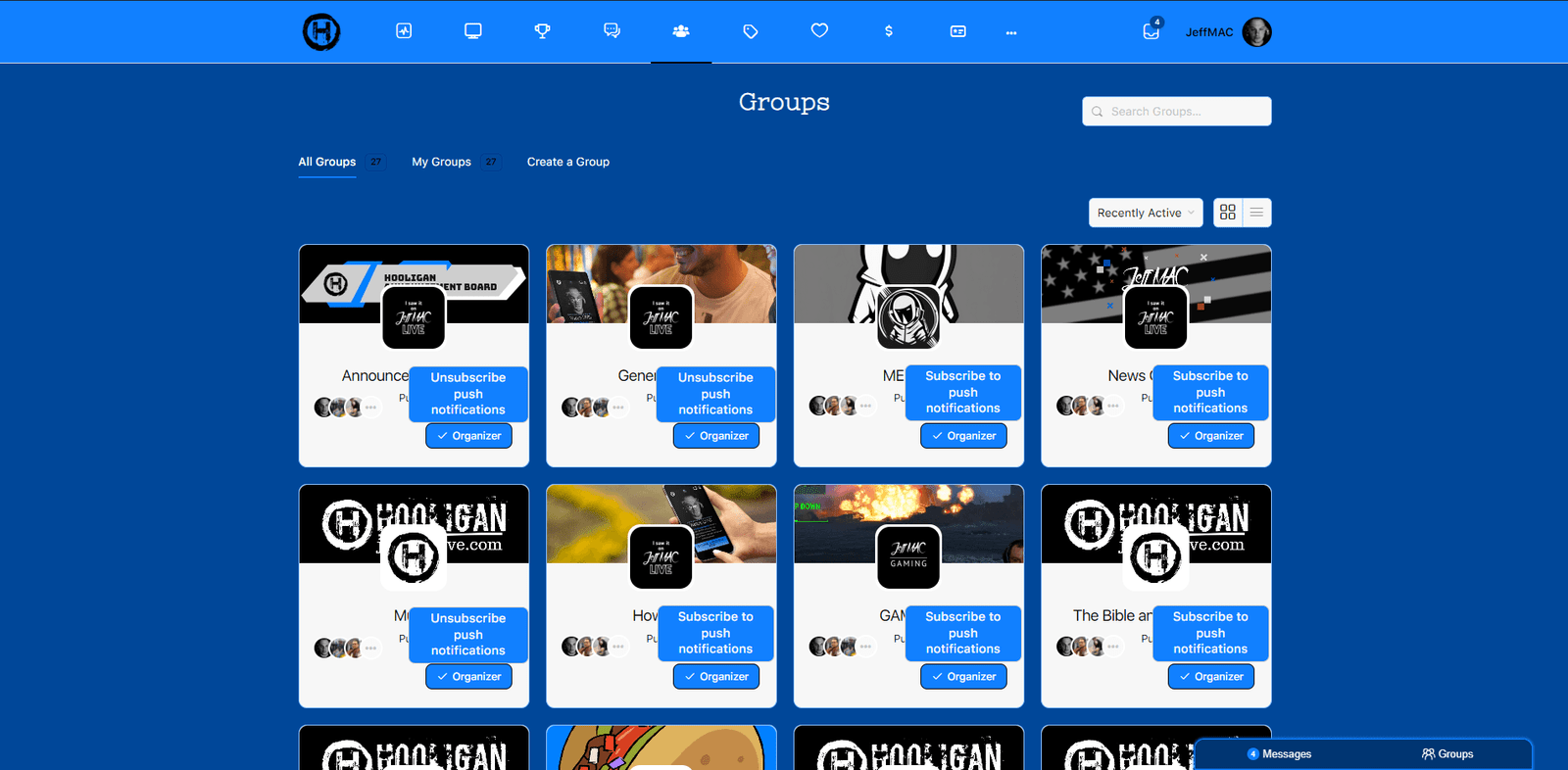Click Organizer button on the GAMING group
This screenshot has height=770, width=1568.
963,677
